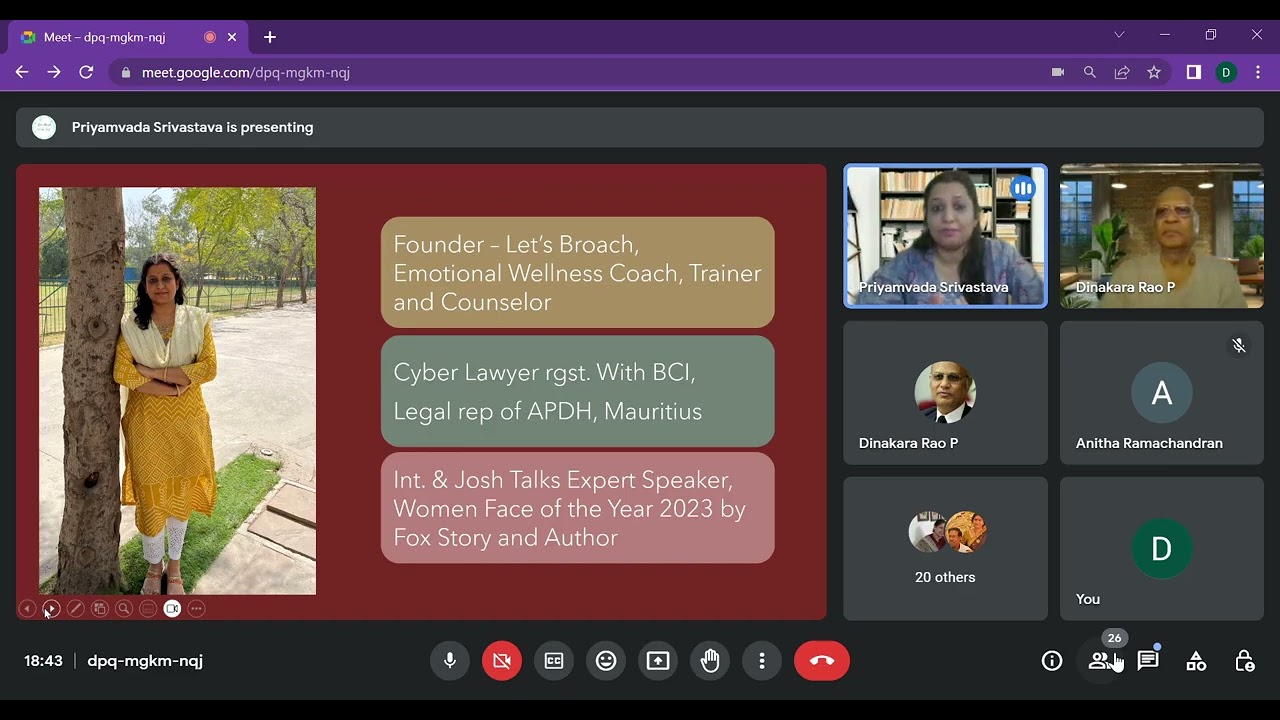
Task: Open the Chrome three-dot menu
Action: [x=1258, y=72]
